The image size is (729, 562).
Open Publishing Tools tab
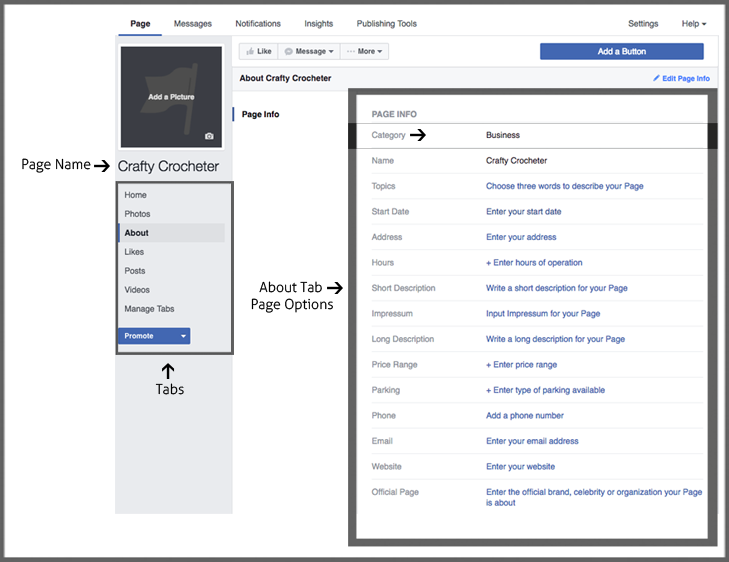386,24
